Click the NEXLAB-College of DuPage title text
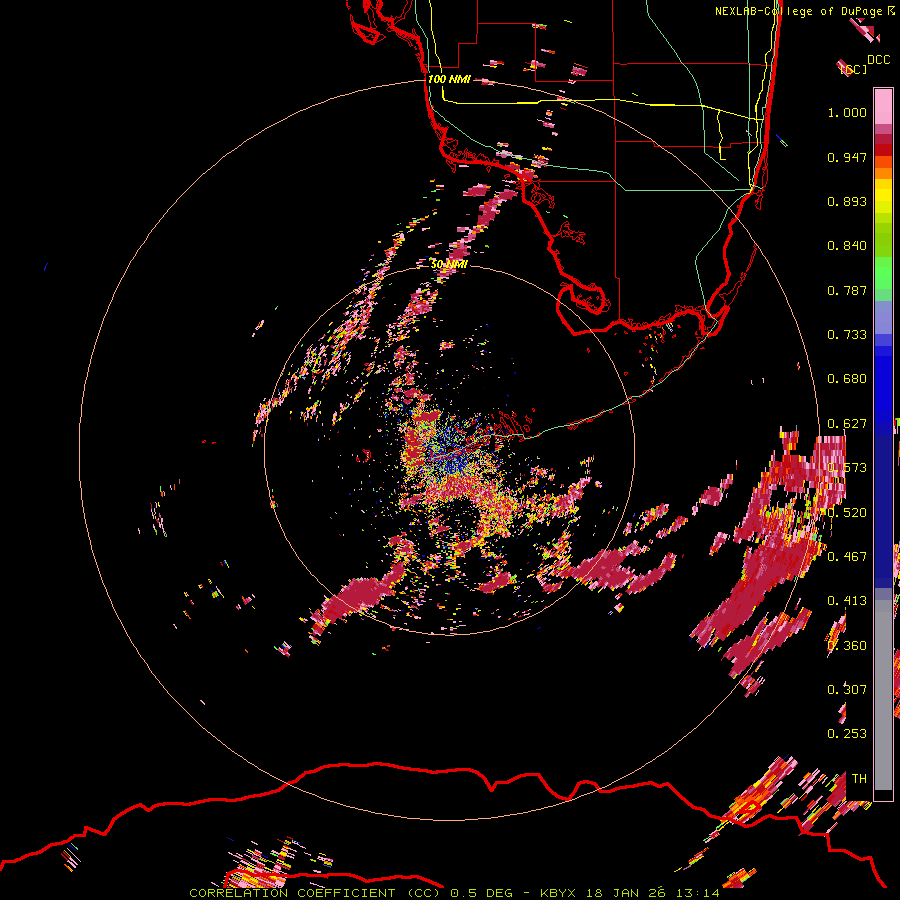This screenshot has height=900, width=900. (x=801, y=11)
